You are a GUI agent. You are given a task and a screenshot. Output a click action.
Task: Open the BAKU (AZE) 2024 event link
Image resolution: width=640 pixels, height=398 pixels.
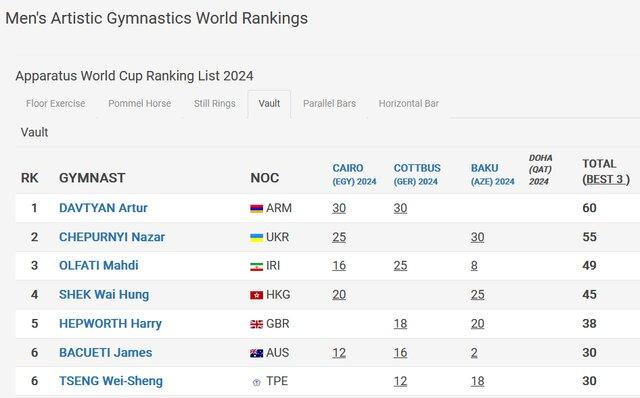click(493, 174)
